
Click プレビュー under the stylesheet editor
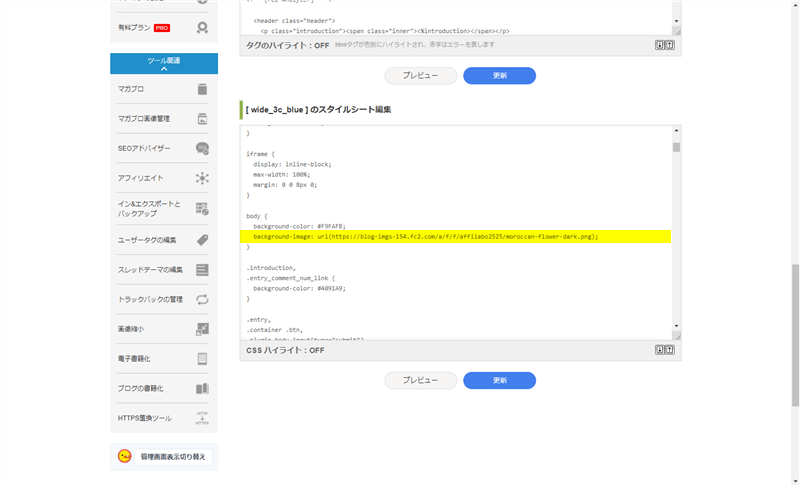[420, 380]
